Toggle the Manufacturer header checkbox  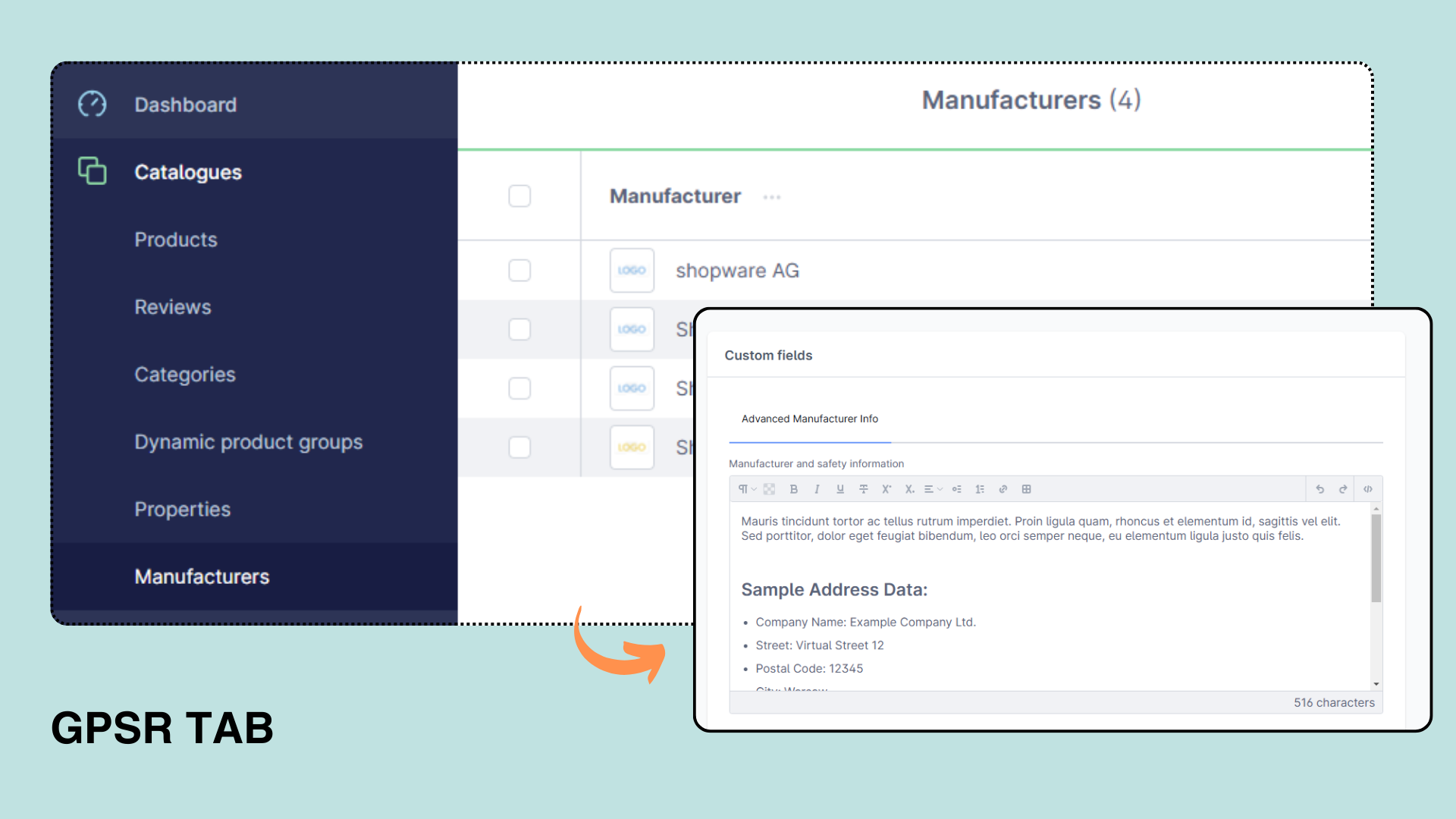(x=519, y=195)
